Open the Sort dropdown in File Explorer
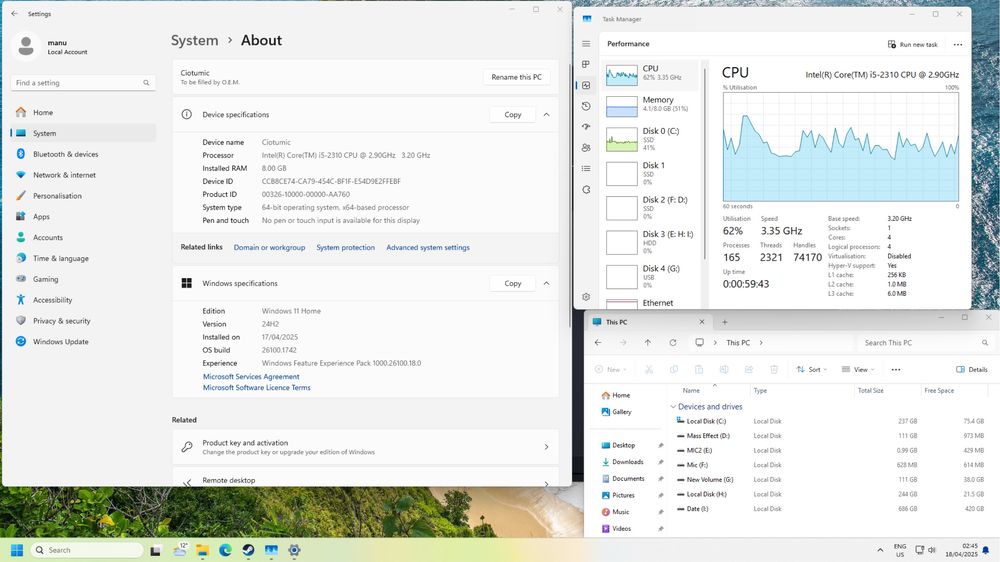This screenshot has height=562, width=1000. pos(811,369)
